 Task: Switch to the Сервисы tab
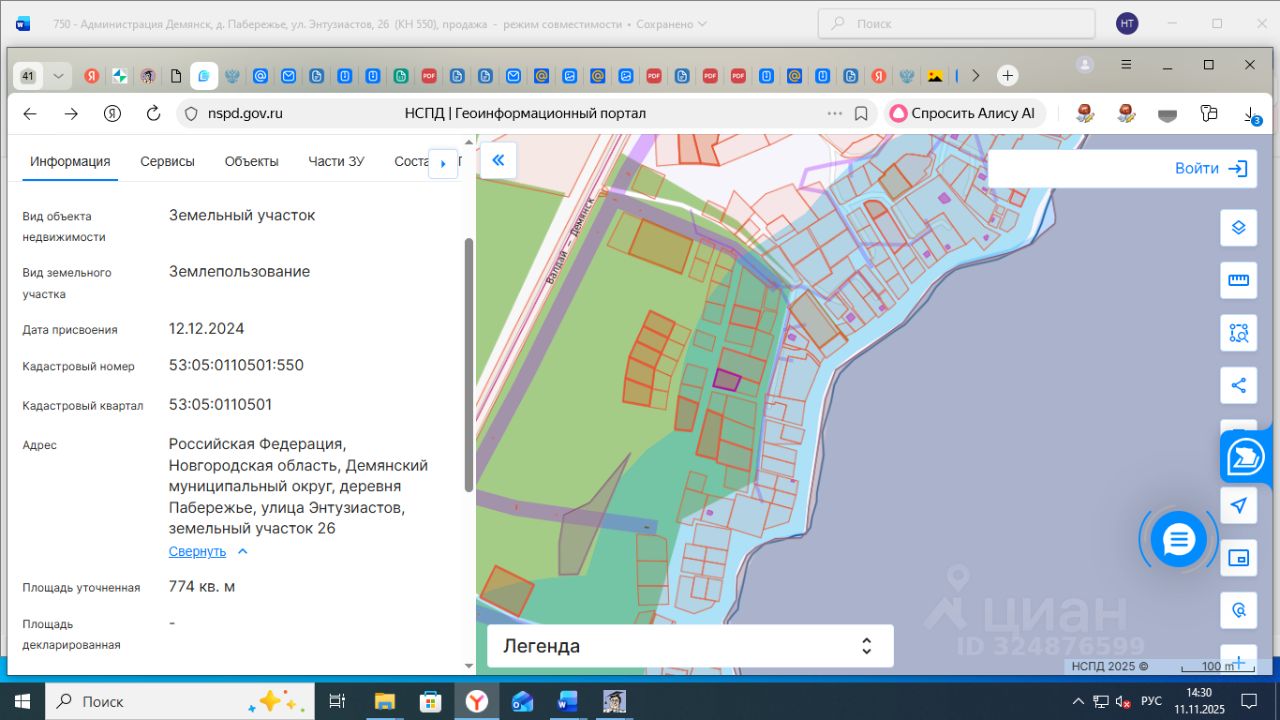(167, 161)
